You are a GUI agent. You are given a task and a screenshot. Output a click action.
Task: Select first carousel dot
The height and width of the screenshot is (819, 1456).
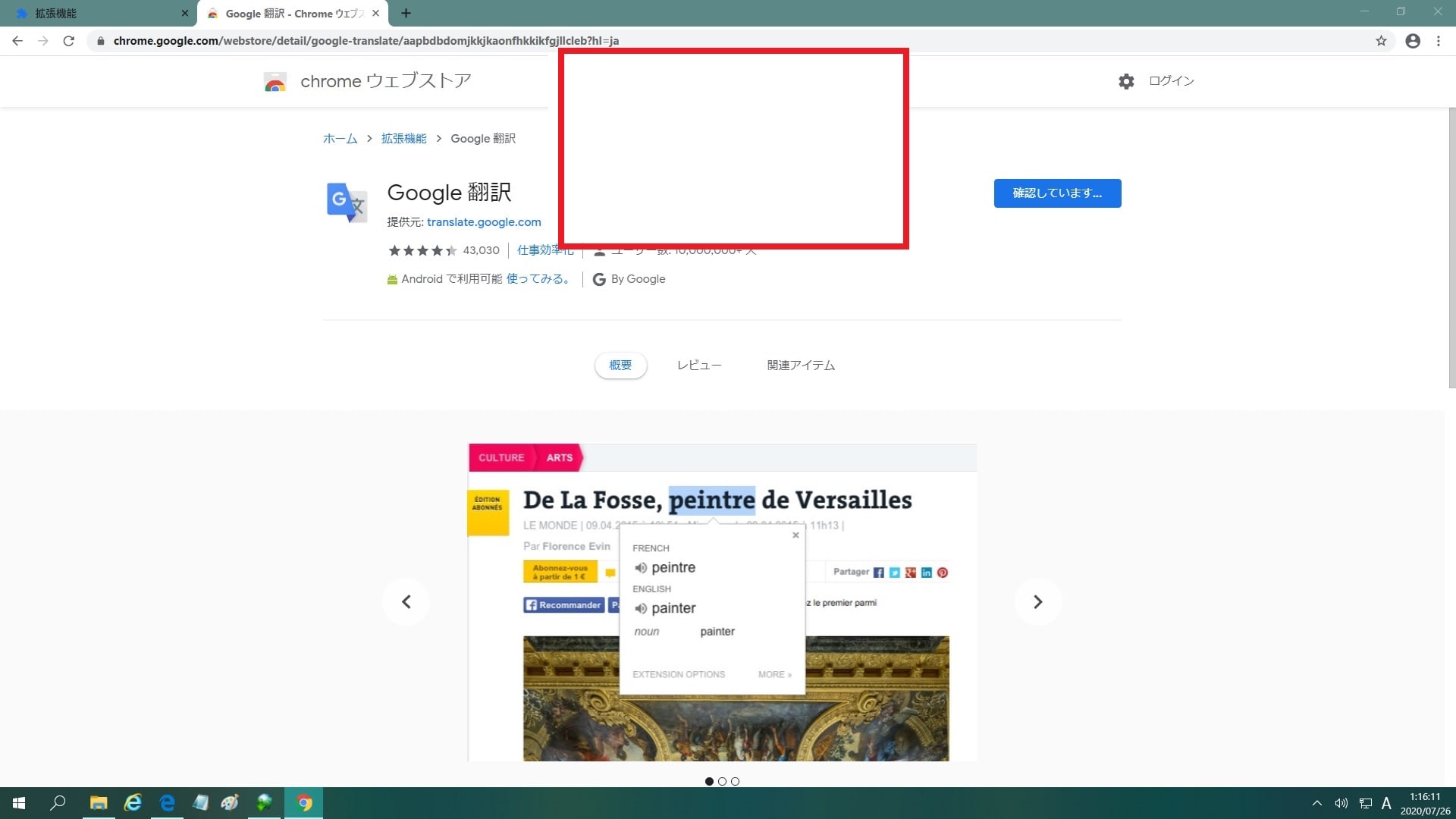[709, 781]
